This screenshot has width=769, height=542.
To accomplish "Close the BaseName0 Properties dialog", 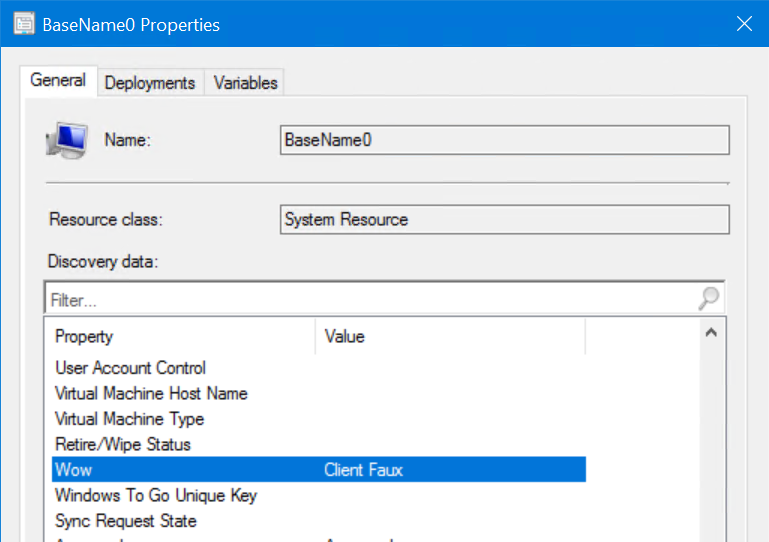I will tap(744, 24).
